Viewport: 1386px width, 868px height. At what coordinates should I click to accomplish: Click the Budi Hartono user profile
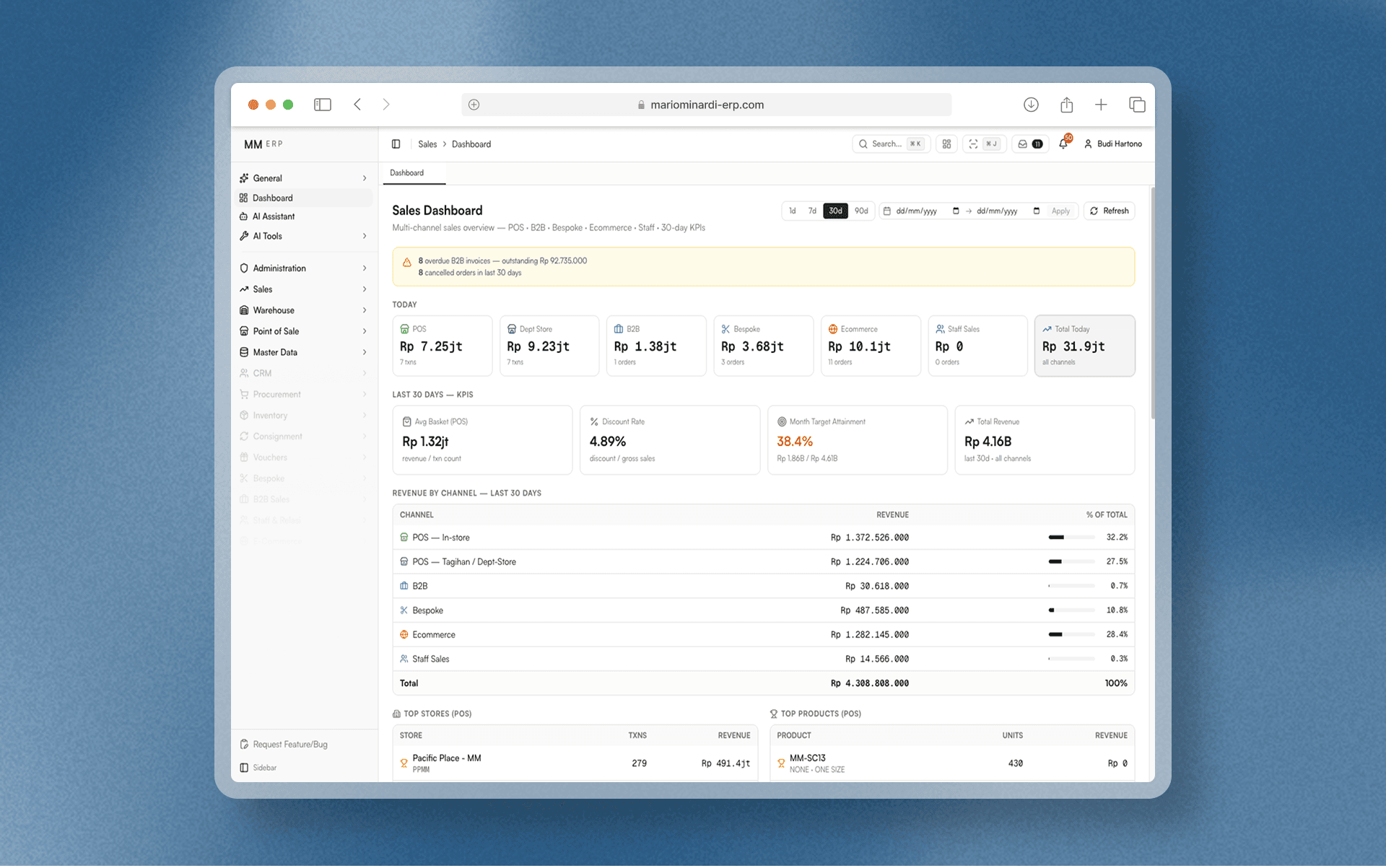(1113, 144)
